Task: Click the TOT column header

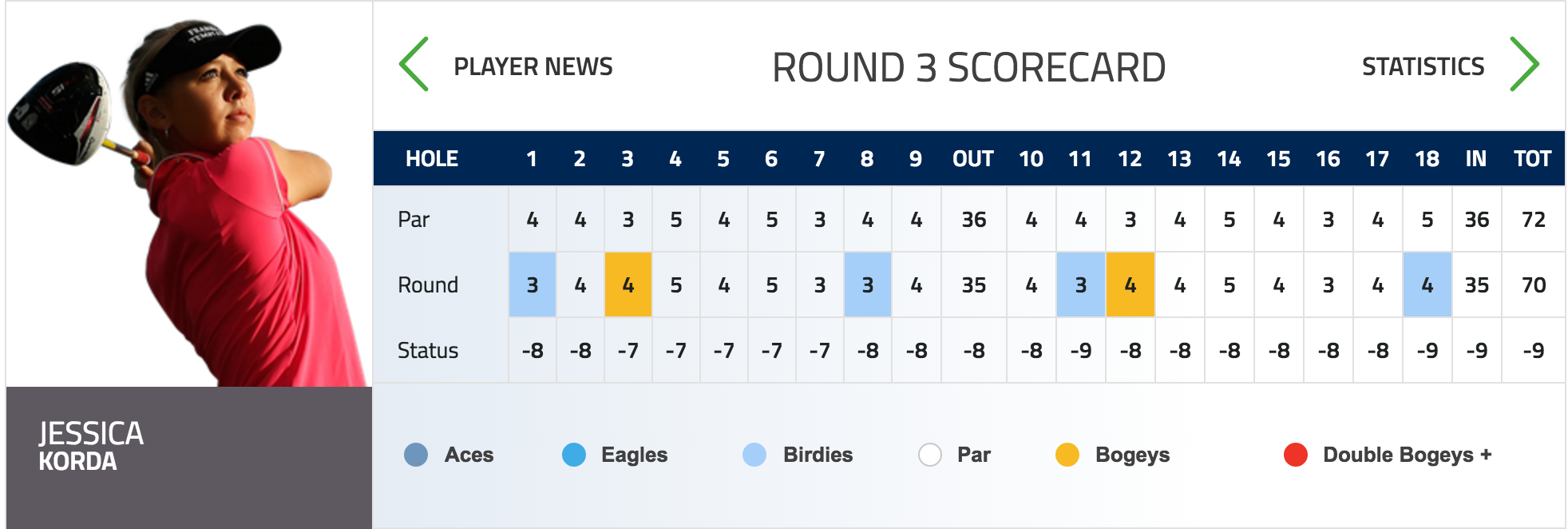Action: (x=1533, y=159)
